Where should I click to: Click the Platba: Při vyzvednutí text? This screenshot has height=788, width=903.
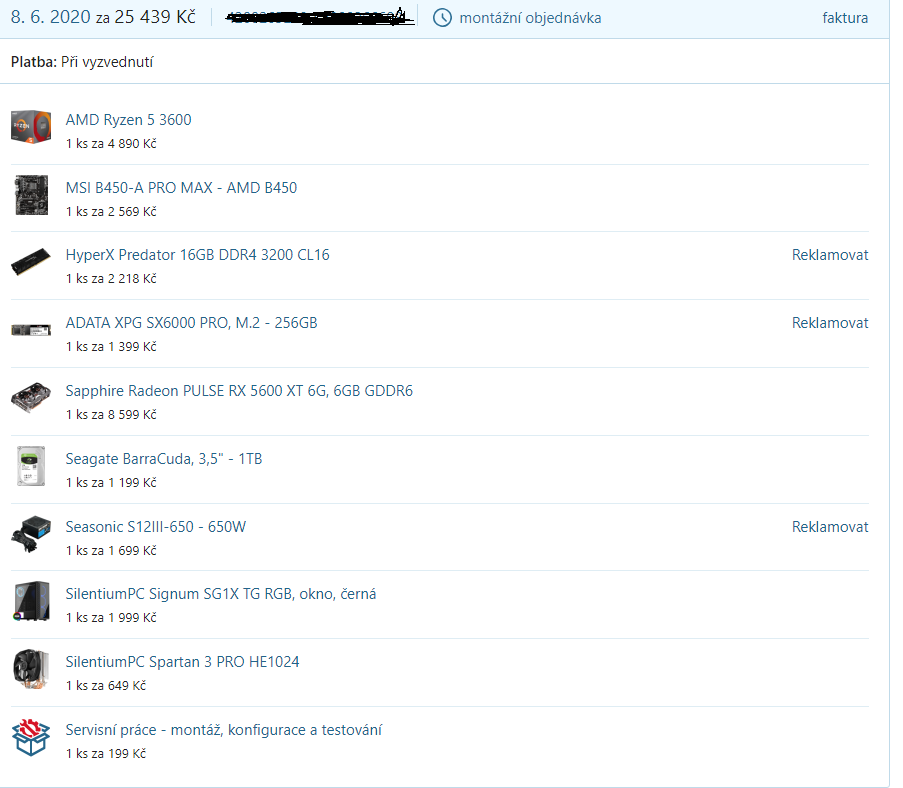tap(82, 62)
